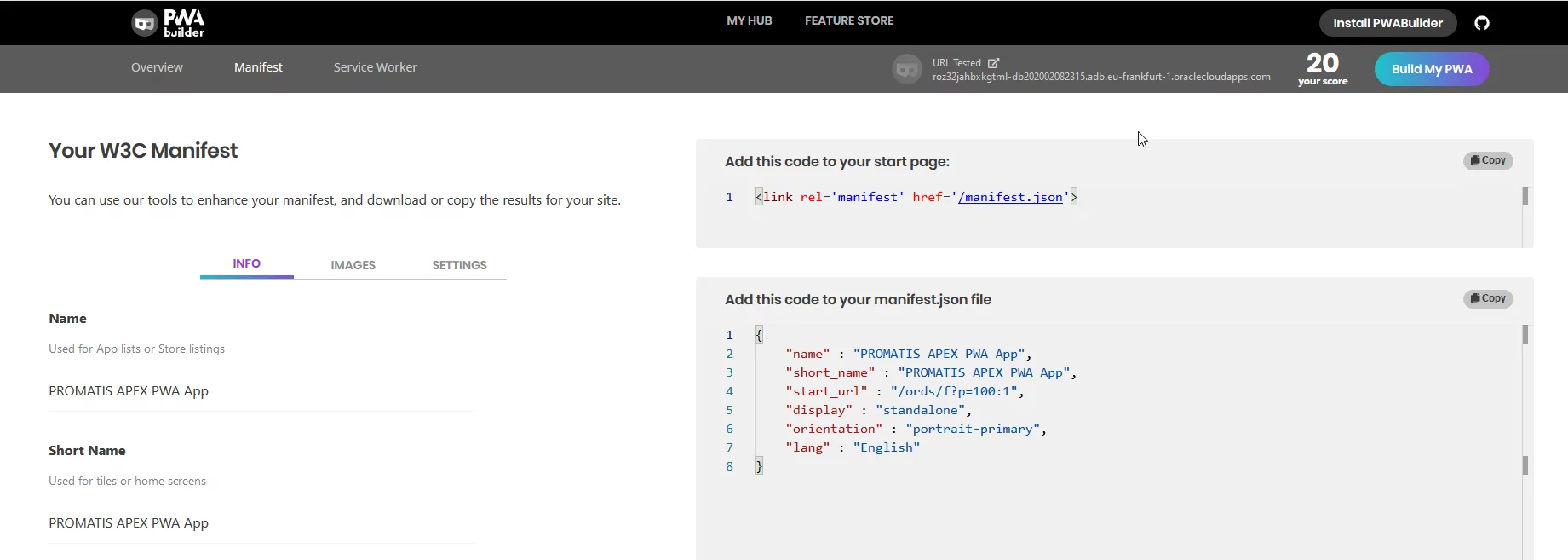Copy the start page link code
The width and height of the screenshot is (1568, 560).
(x=1488, y=160)
